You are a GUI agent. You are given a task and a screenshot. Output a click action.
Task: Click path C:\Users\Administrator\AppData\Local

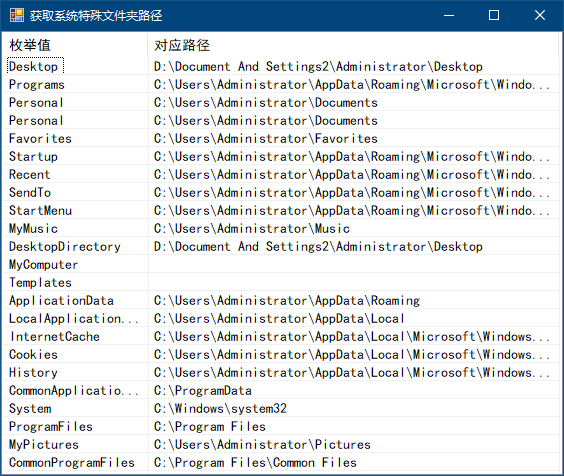click(279, 318)
